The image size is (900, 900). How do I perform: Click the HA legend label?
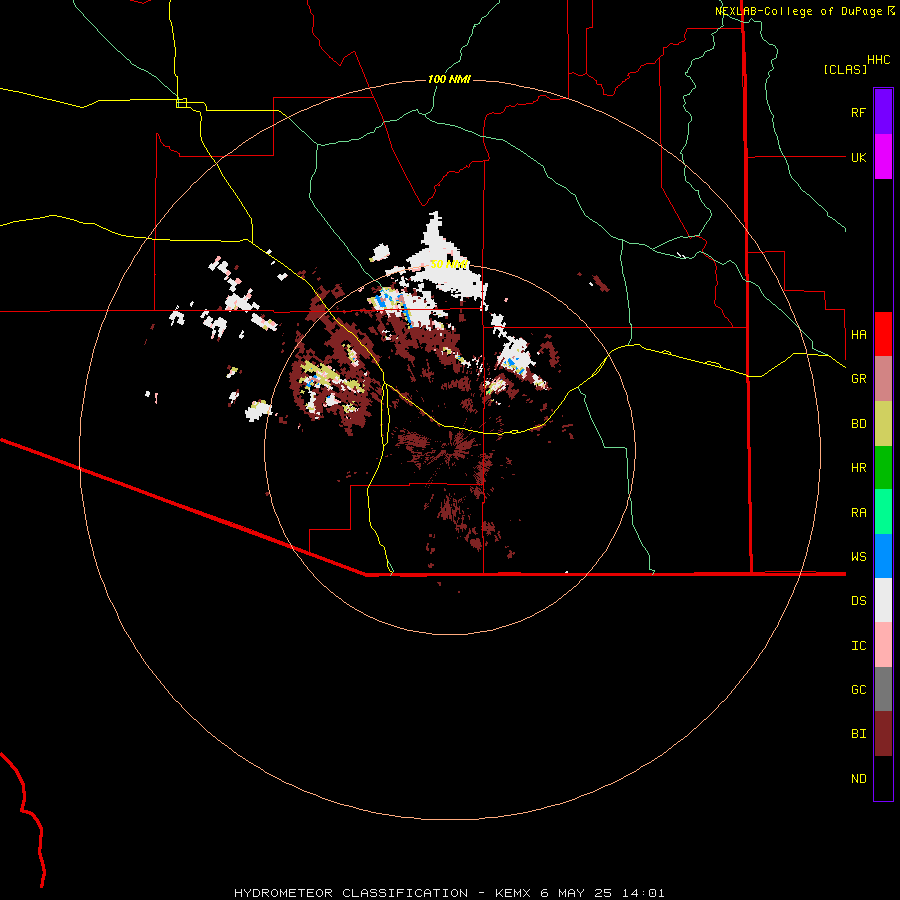tap(858, 334)
